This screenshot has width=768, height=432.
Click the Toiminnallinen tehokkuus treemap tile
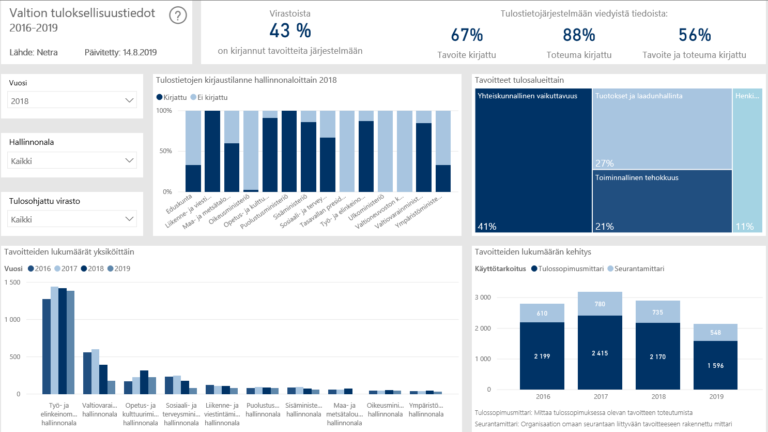660,200
